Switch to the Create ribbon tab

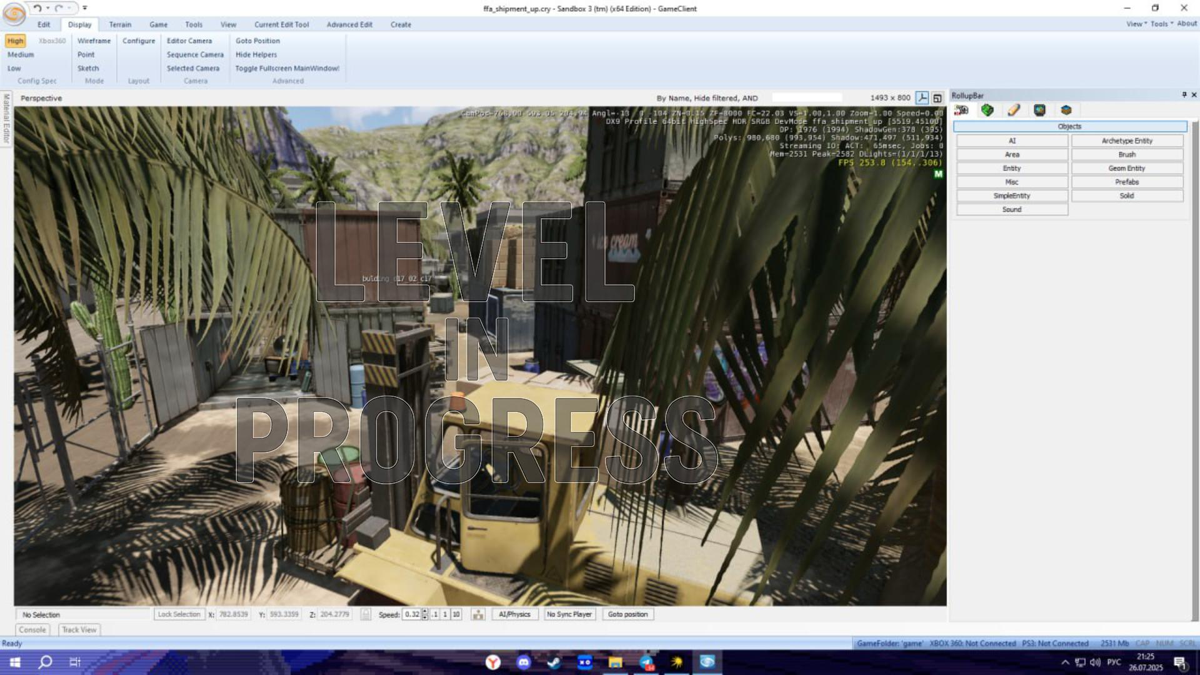[401, 24]
